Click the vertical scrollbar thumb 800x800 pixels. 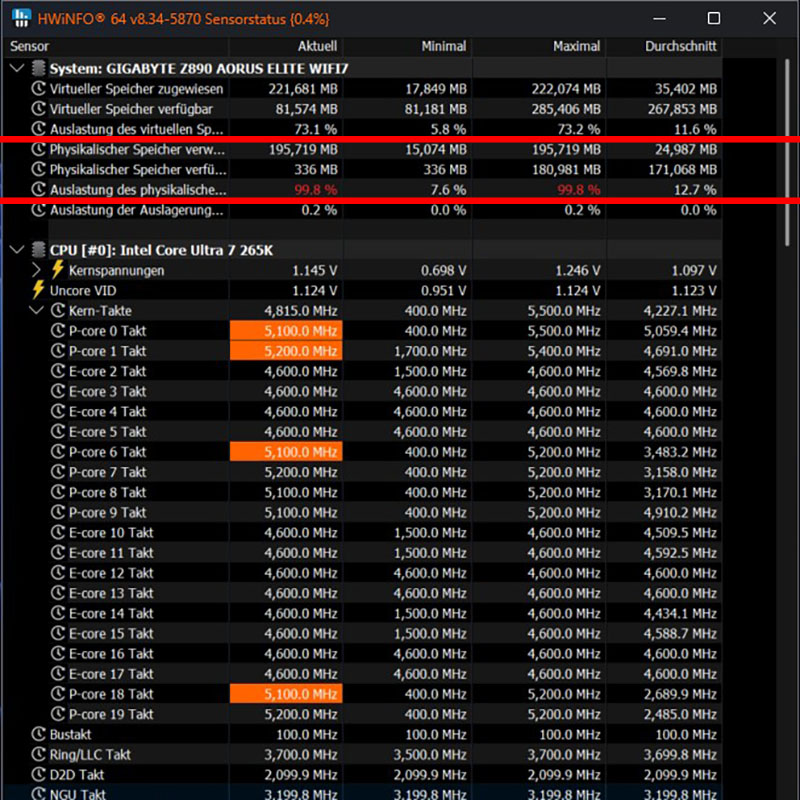[x=787, y=153]
